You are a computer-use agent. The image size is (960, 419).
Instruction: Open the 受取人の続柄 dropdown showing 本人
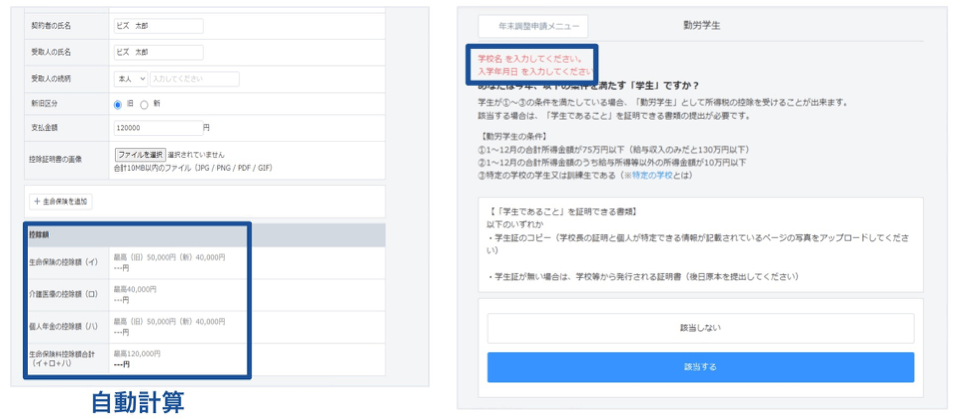pyautogui.click(x=130, y=78)
